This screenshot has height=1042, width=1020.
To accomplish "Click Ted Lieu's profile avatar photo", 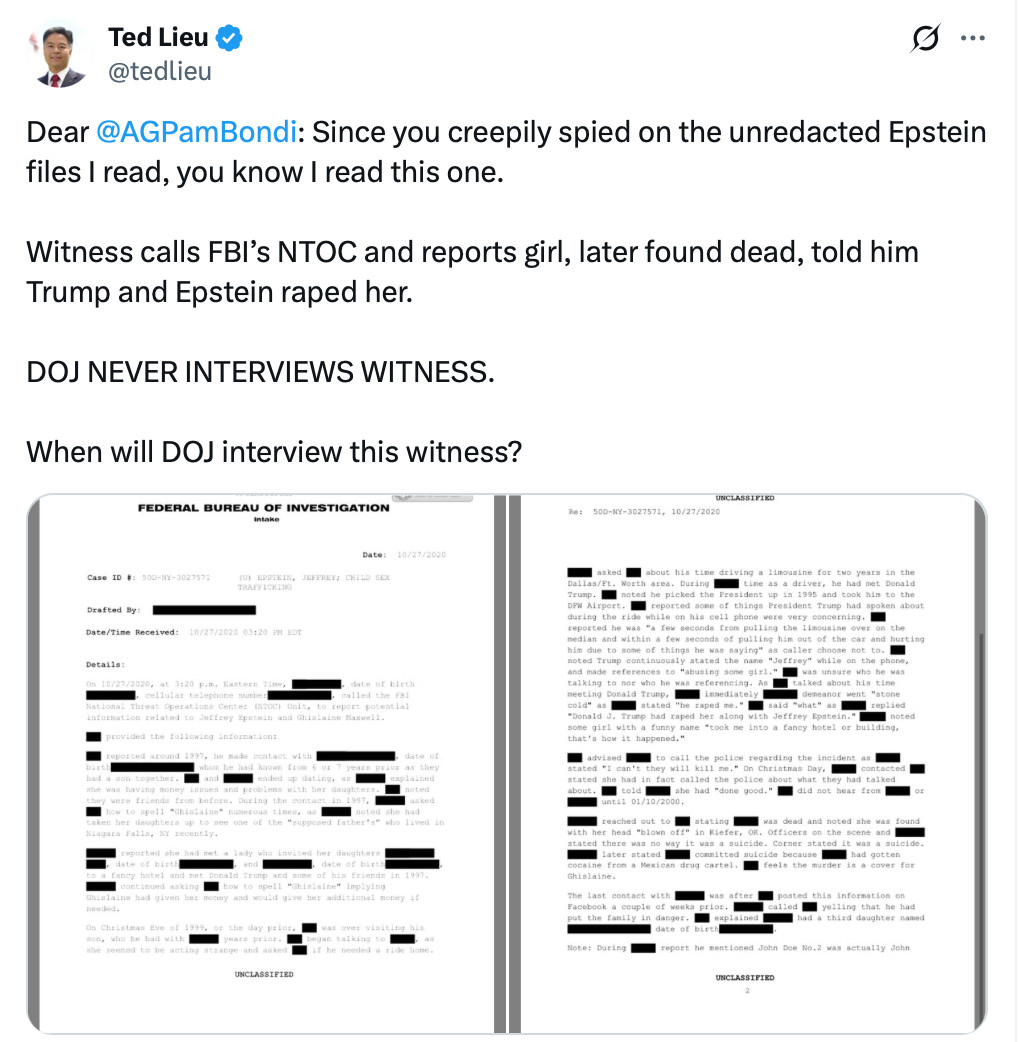I will tap(59, 54).
